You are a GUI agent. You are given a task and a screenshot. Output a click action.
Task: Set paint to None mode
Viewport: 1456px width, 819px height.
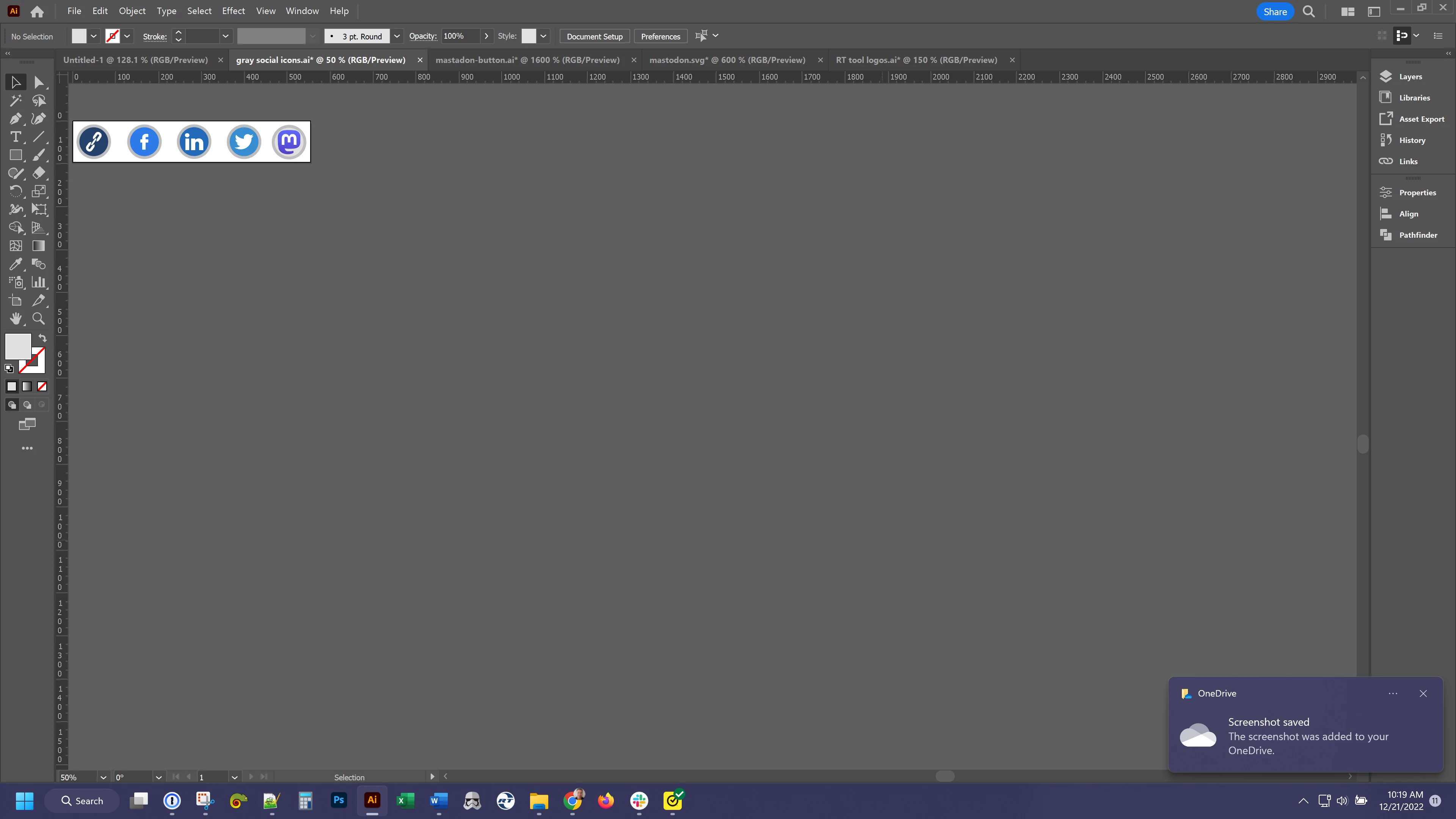click(x=42, y=387)
